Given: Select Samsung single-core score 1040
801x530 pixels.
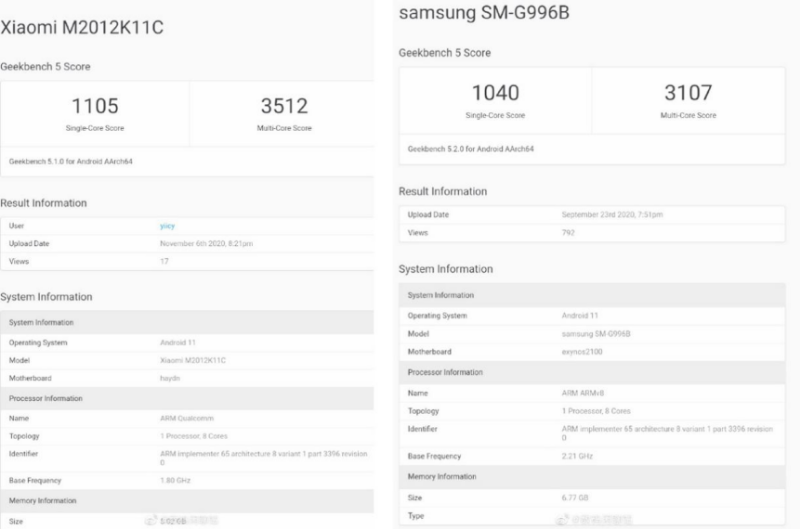Looking at the screenshot, I should (495, 92).
